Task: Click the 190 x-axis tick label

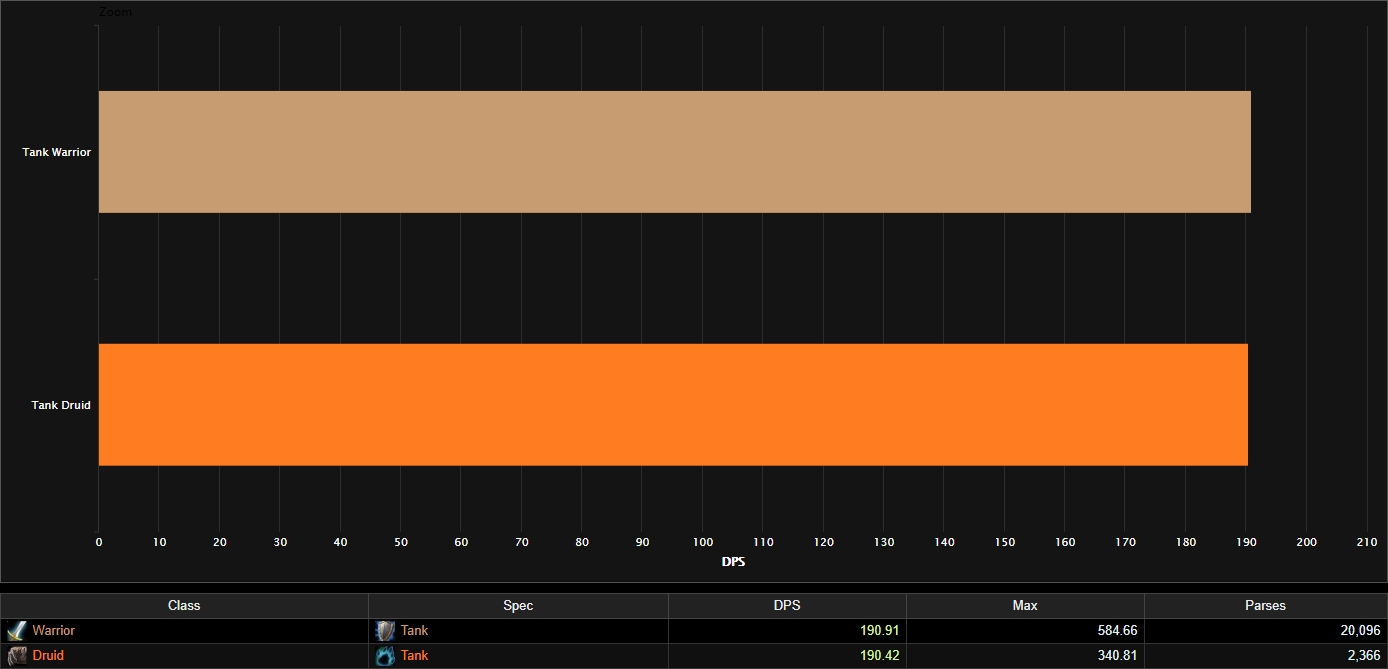Action: [x=1246, y=542]
